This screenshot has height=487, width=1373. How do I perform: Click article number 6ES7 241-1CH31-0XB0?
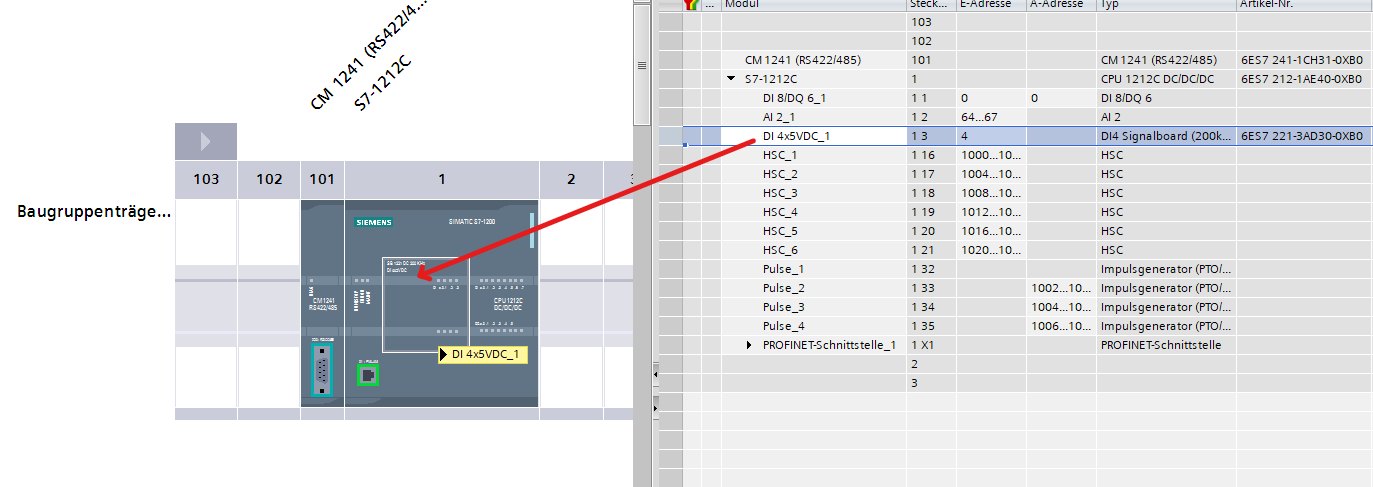[x=1301, y=59]
